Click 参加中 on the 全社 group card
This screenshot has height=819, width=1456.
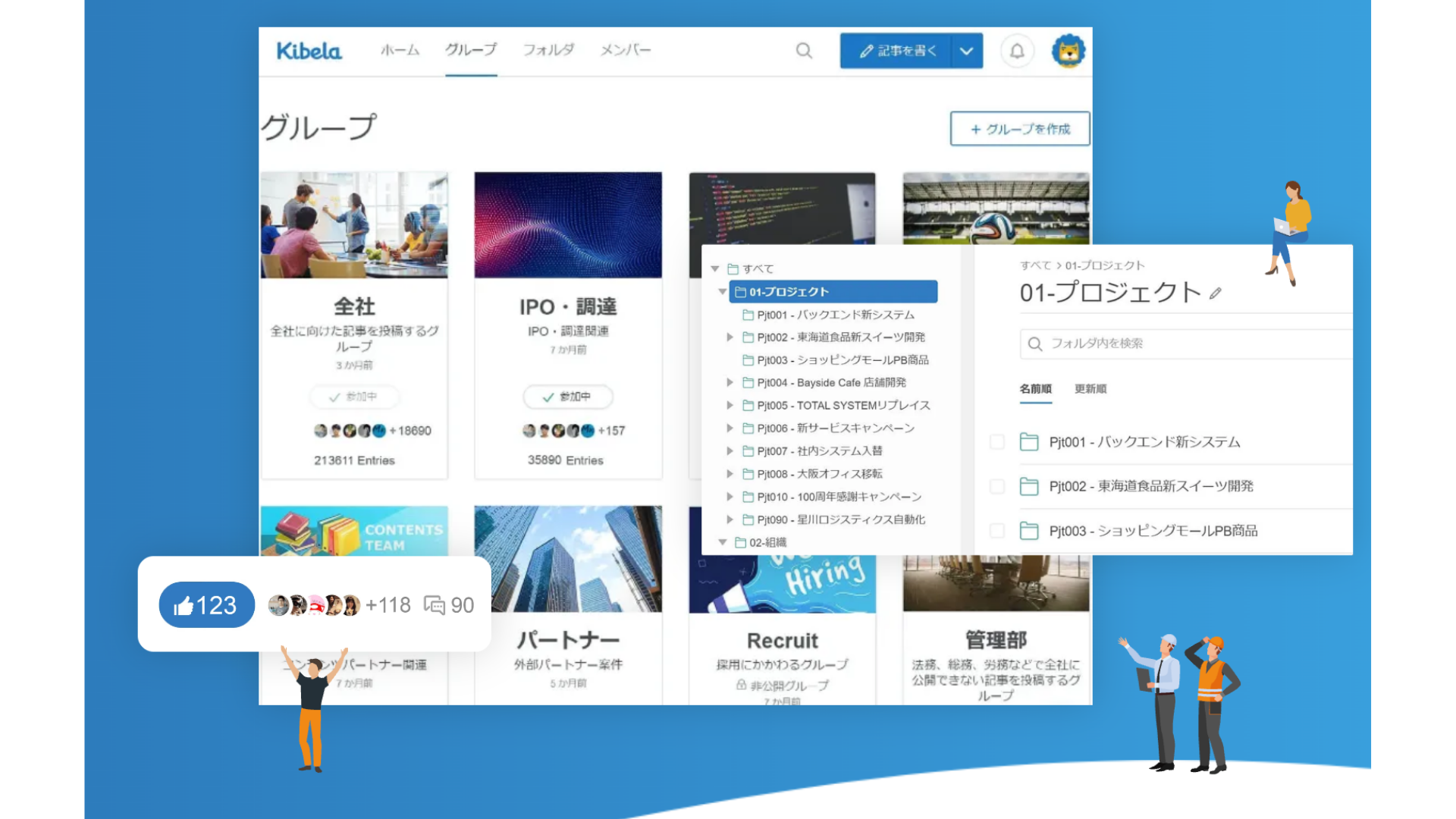click(353, 397)
